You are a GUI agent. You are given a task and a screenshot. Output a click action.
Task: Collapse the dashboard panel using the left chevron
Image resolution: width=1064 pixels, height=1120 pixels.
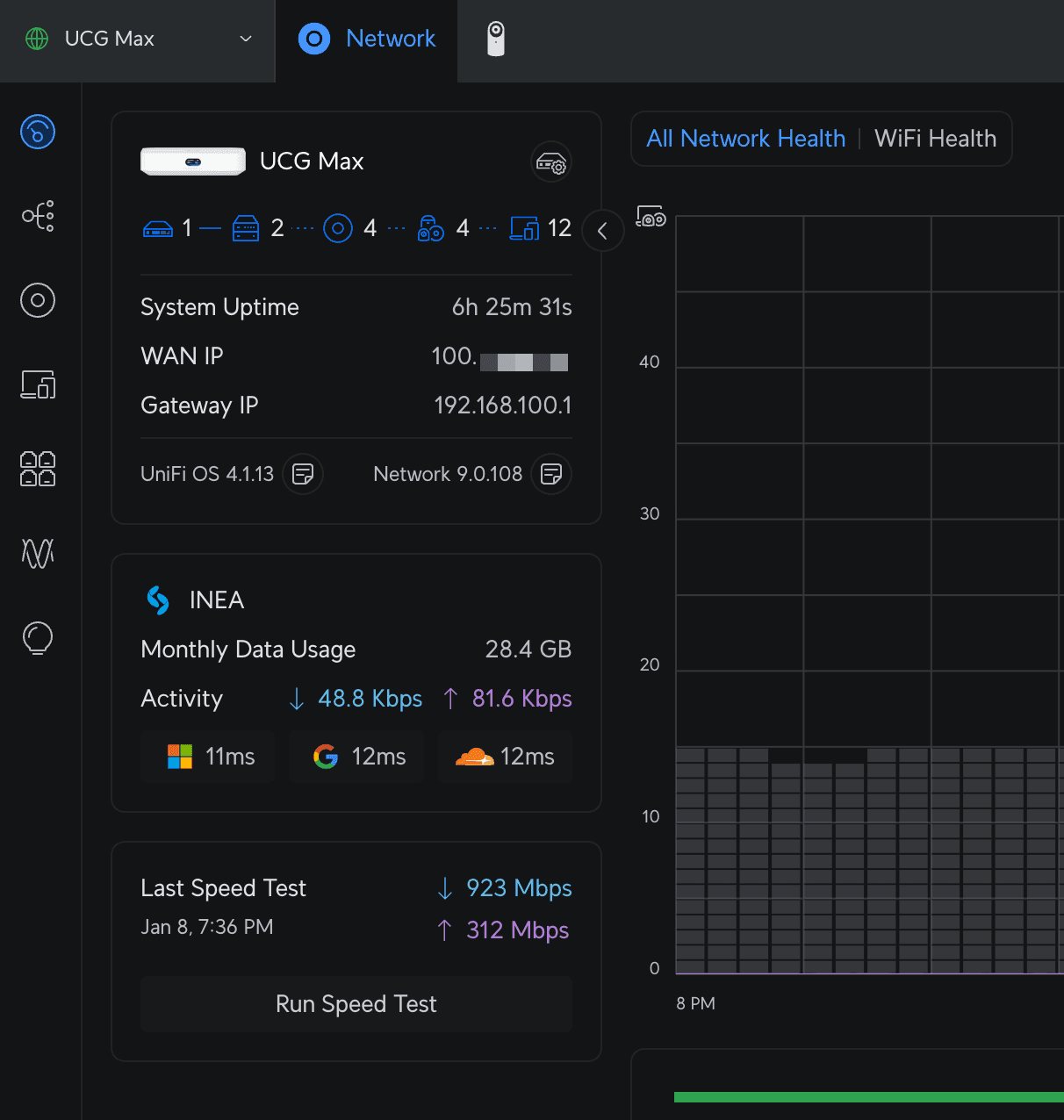(603, 230)
